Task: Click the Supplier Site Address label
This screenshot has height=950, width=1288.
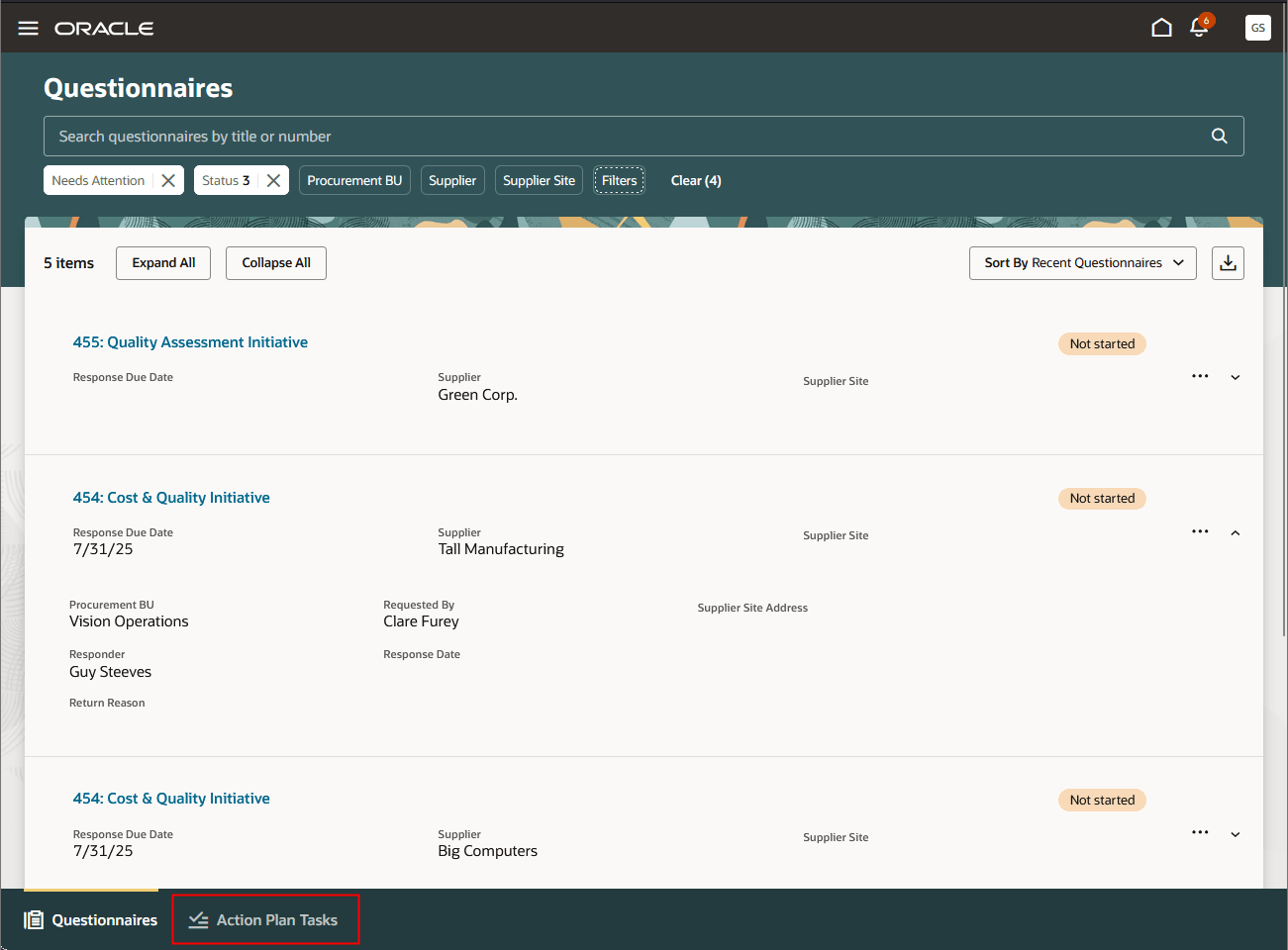Action: (x=752, y=608)
